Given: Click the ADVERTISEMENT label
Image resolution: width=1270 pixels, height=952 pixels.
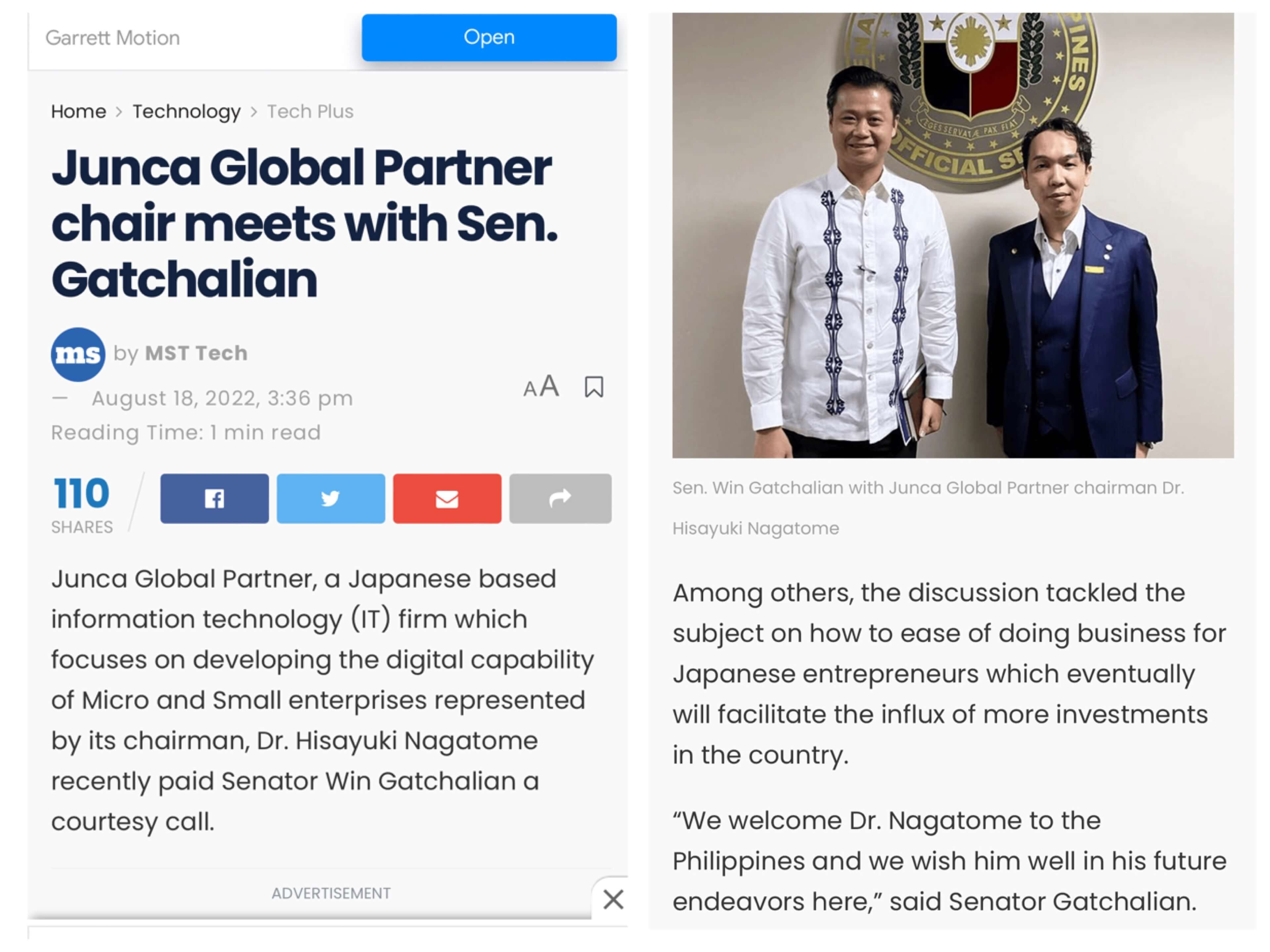Looking at the screenshot, I should [x=331, y=893].
